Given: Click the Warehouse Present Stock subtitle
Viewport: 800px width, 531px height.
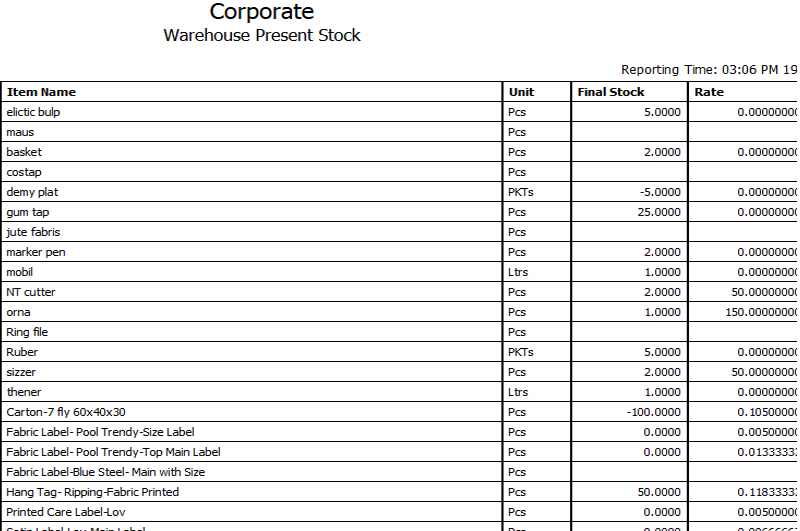Looking at the screenshot, I should (x=262, y=36).
